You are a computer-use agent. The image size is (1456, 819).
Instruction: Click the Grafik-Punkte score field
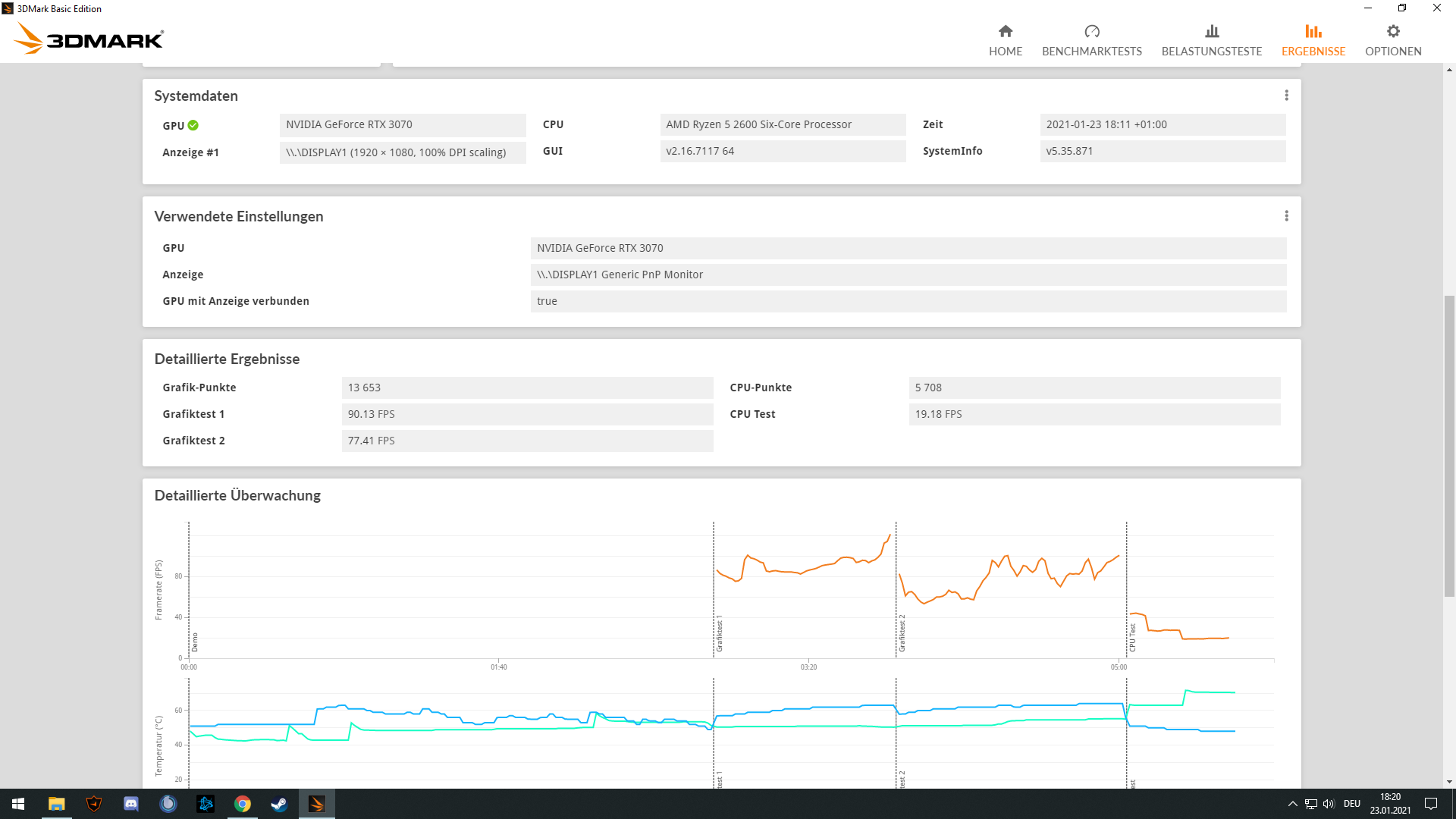[x=527, y=388]
